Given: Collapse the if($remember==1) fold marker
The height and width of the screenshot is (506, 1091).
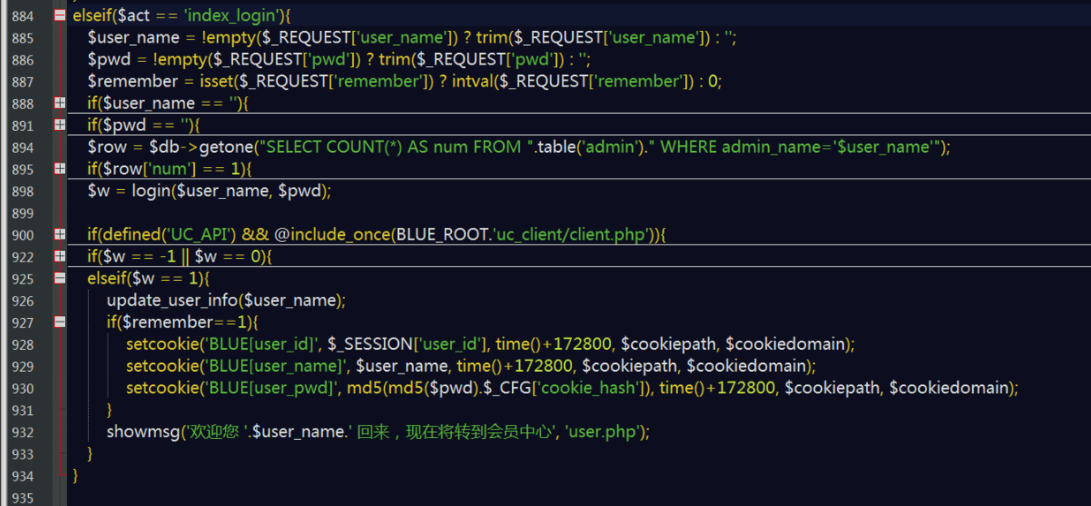Looking at the screenshot, I should tap(59, 322).
